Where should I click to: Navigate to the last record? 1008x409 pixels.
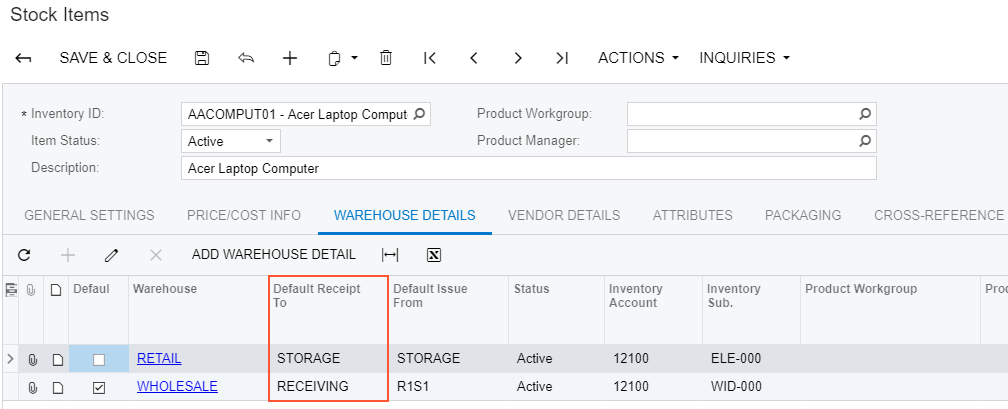pos(562,58)
